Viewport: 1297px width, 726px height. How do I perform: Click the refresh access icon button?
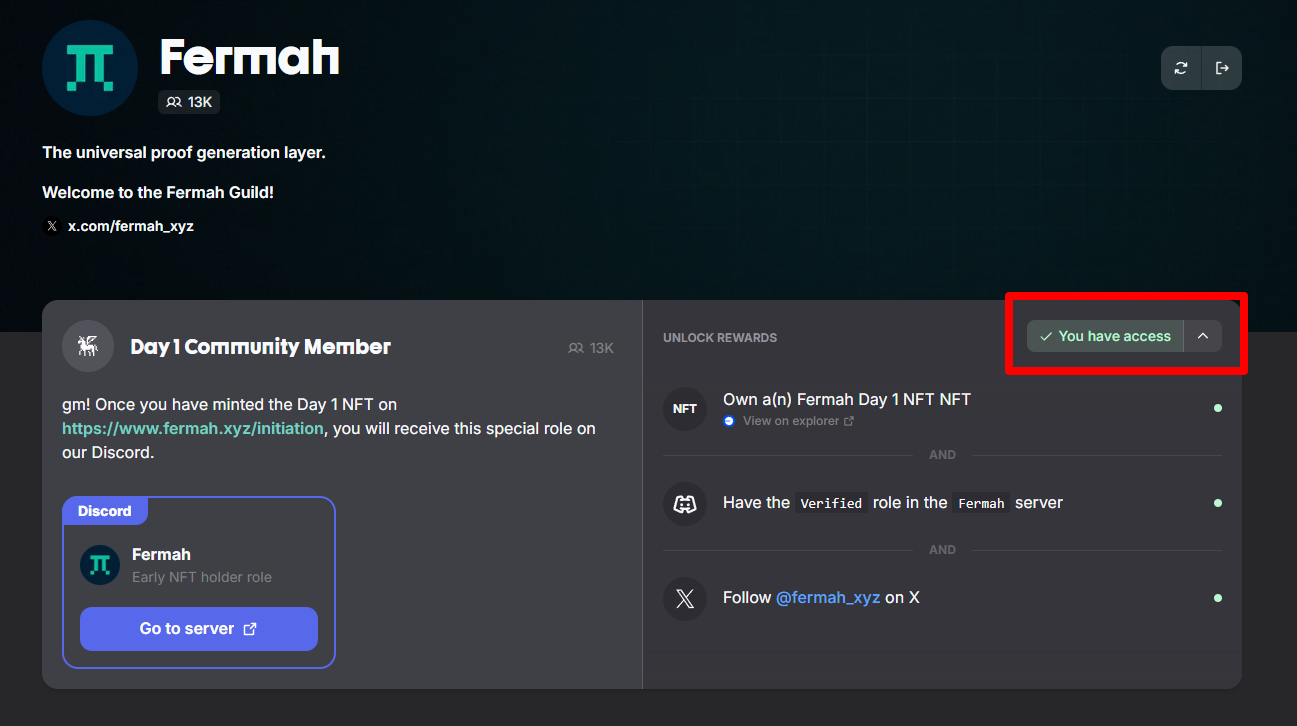pyautogui.click(x=1181, y=68)
